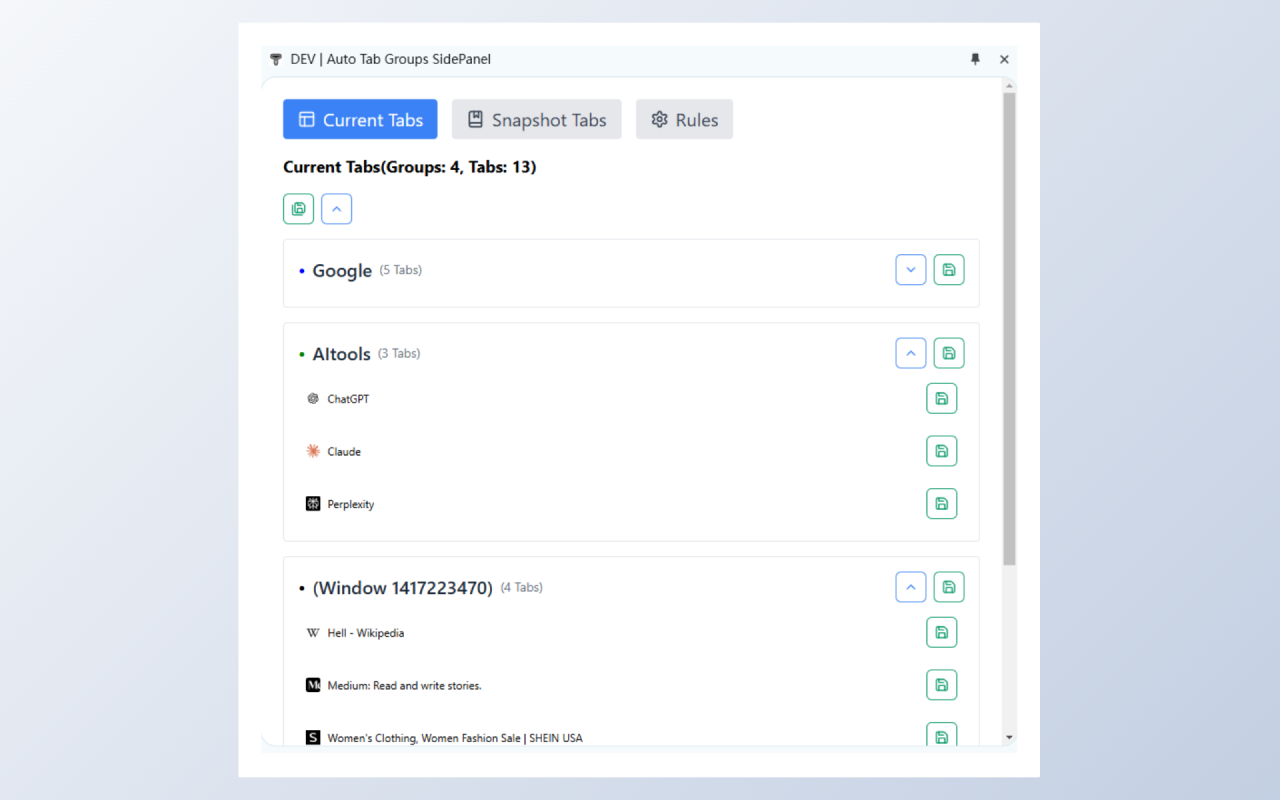The height and width of the screenshot is (800, 1280).
Task: Click the scrollbar down arrow
Action: tap(1008, 737)
